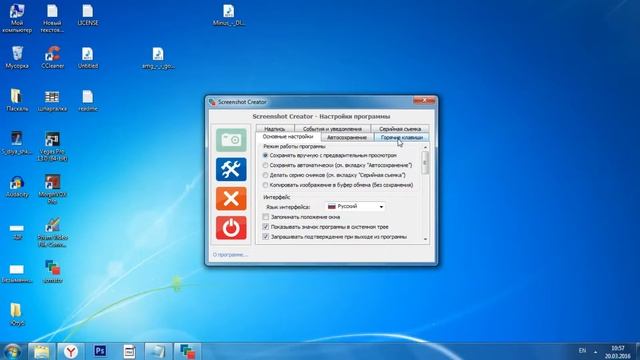Select 'Сохранять вручную с предварительным просмотром' radio option
The image size is (640, 360).
coord(266,156)
